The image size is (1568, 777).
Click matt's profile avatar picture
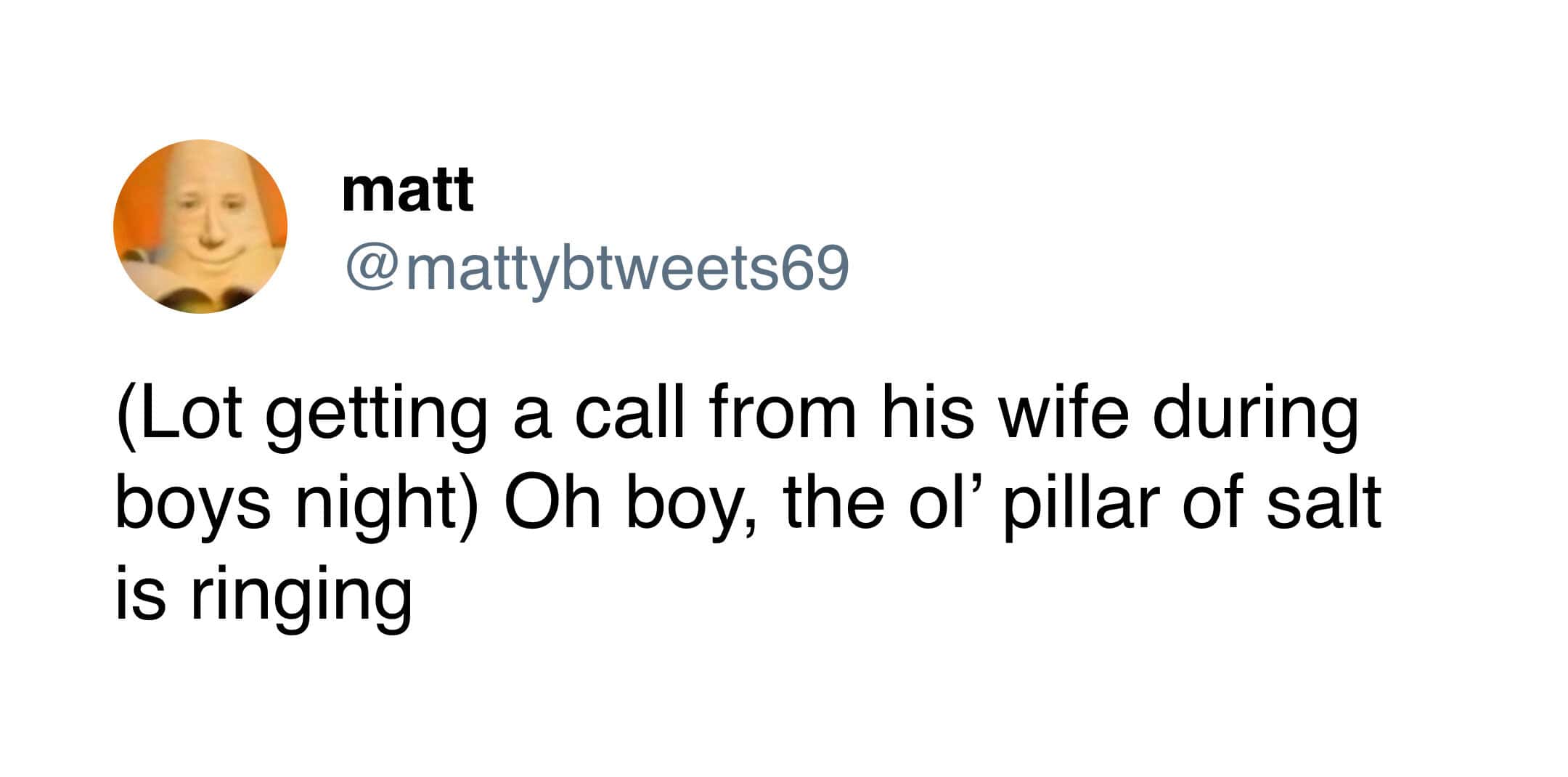tap(200, 227)
